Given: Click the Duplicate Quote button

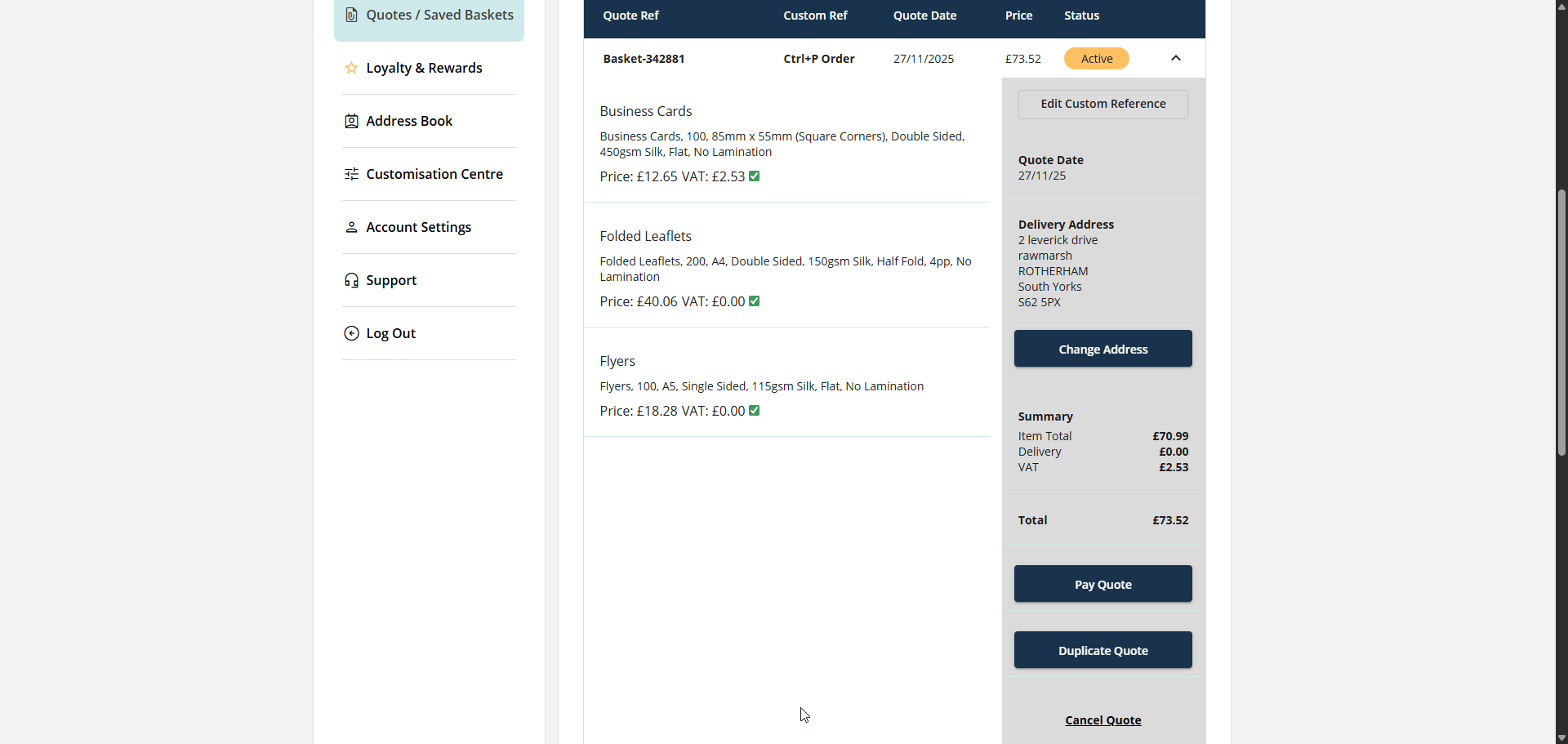Looking at the screenshot, I should pyautogui.click(x=1102, y=650).
